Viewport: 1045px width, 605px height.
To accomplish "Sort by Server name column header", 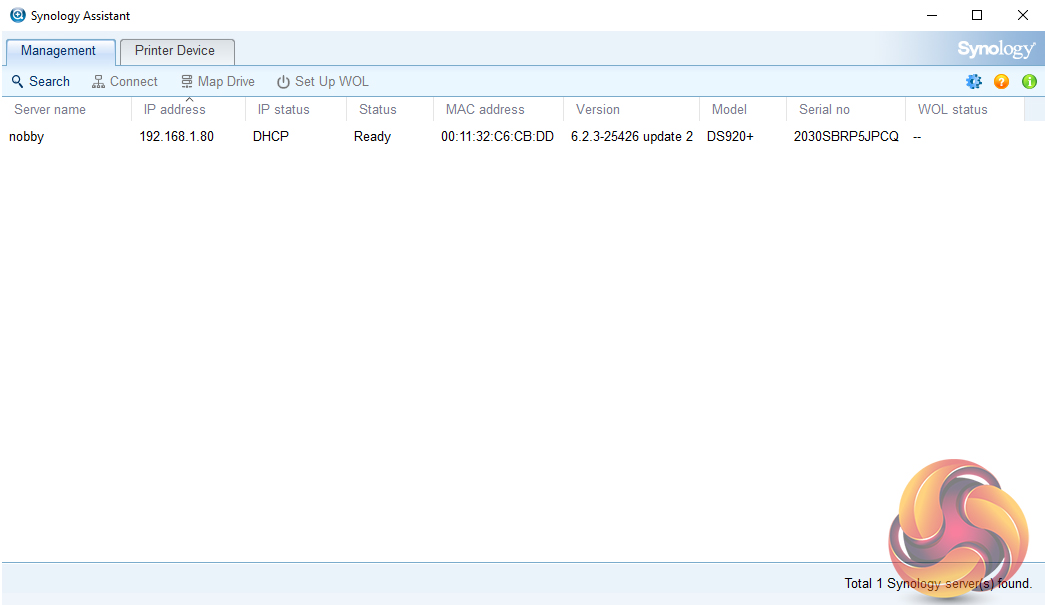I will [67, 109].
